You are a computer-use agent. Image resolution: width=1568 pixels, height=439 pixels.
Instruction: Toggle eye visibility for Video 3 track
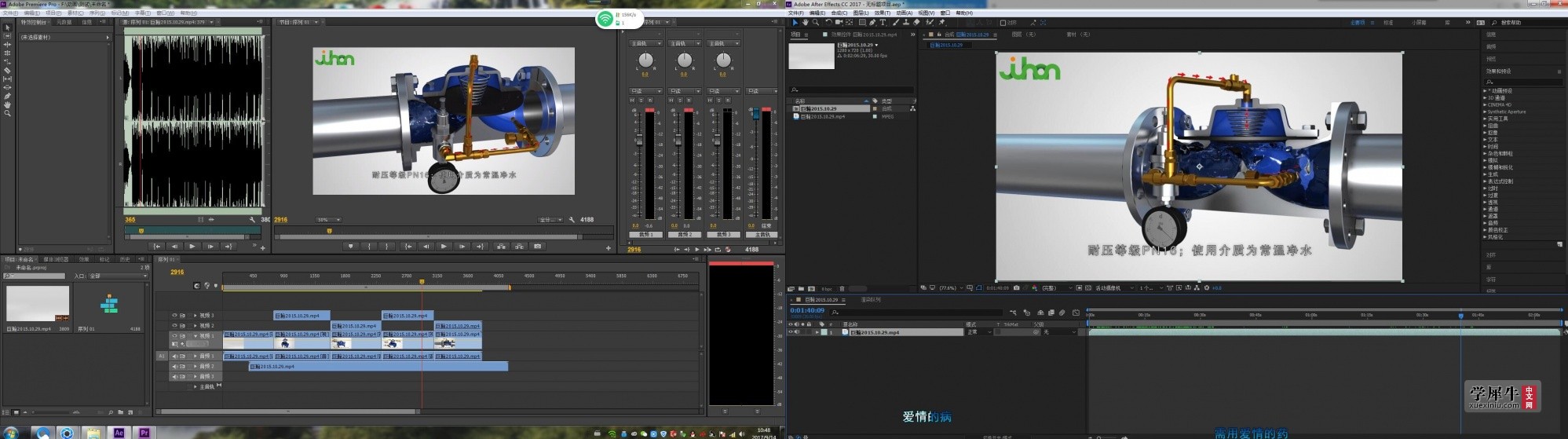(174, 316)
